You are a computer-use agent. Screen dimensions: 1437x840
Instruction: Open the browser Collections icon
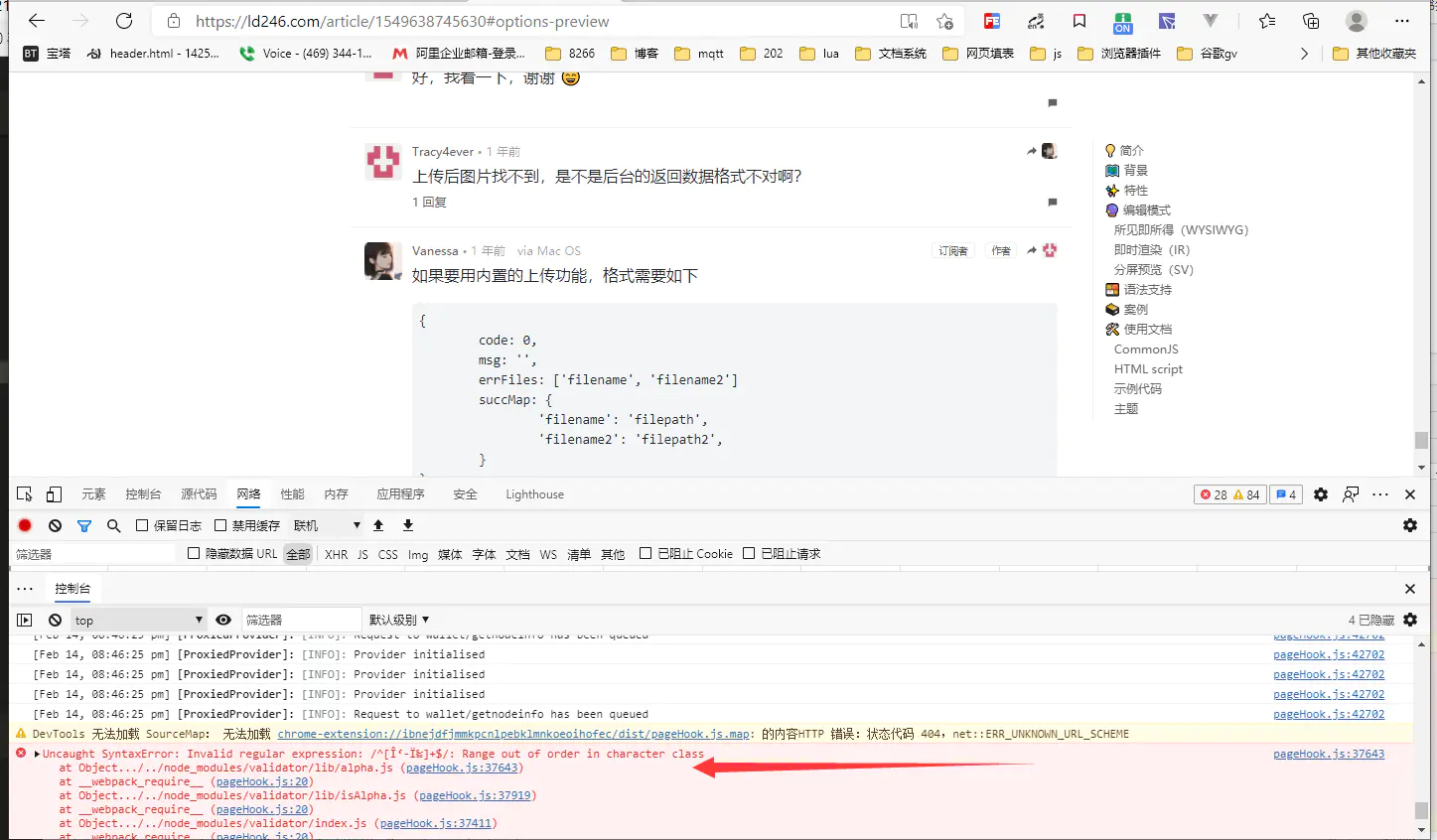1311,21
